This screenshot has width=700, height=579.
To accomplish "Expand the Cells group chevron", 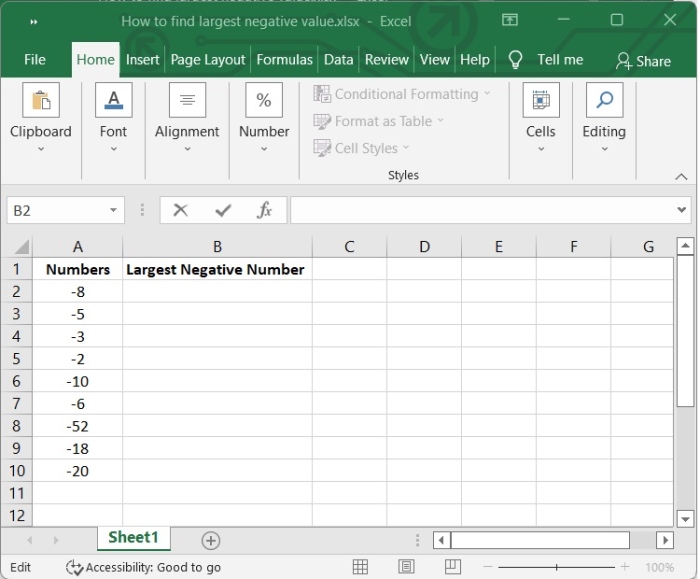I will pos(541,149).
